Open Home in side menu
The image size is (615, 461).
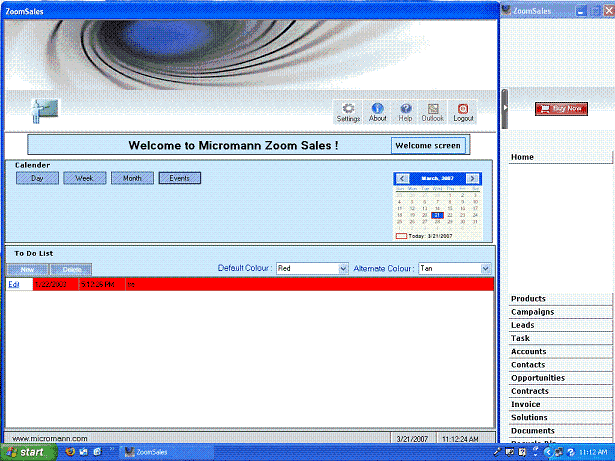tap(560, 157)
